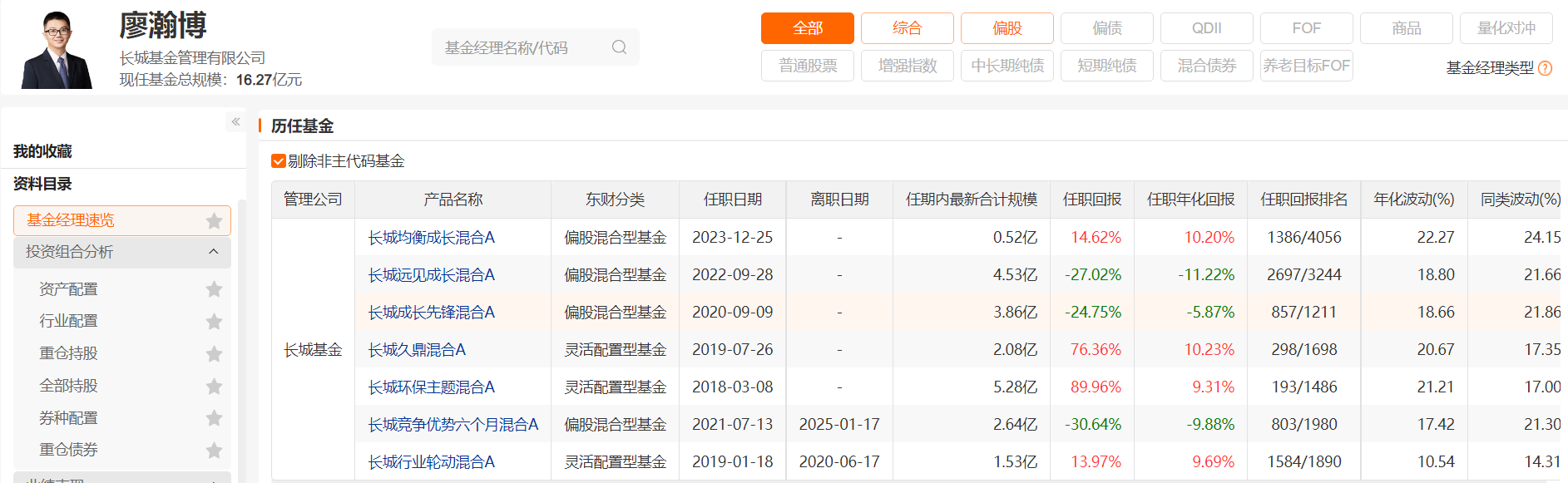1568x483 pixels.
Task: Select the 偏债 filter tab
Action: 1106,28
